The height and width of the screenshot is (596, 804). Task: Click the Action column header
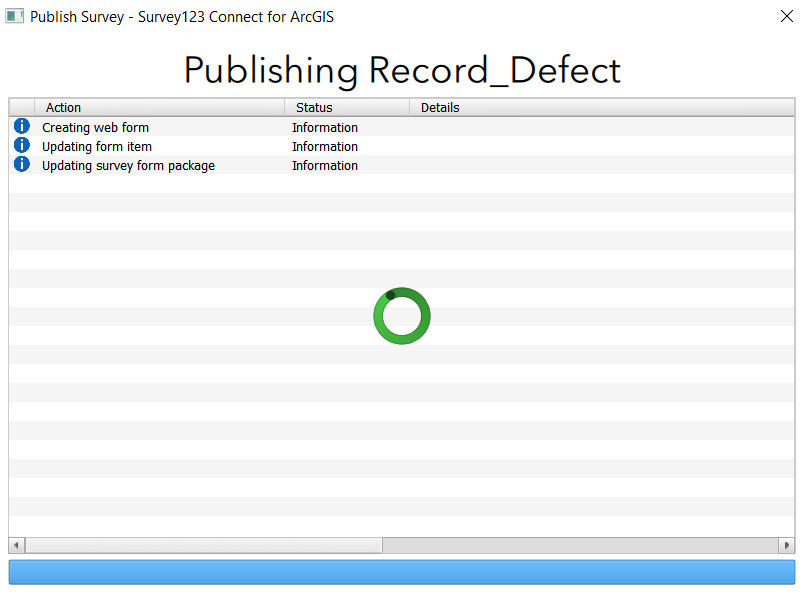159,108
